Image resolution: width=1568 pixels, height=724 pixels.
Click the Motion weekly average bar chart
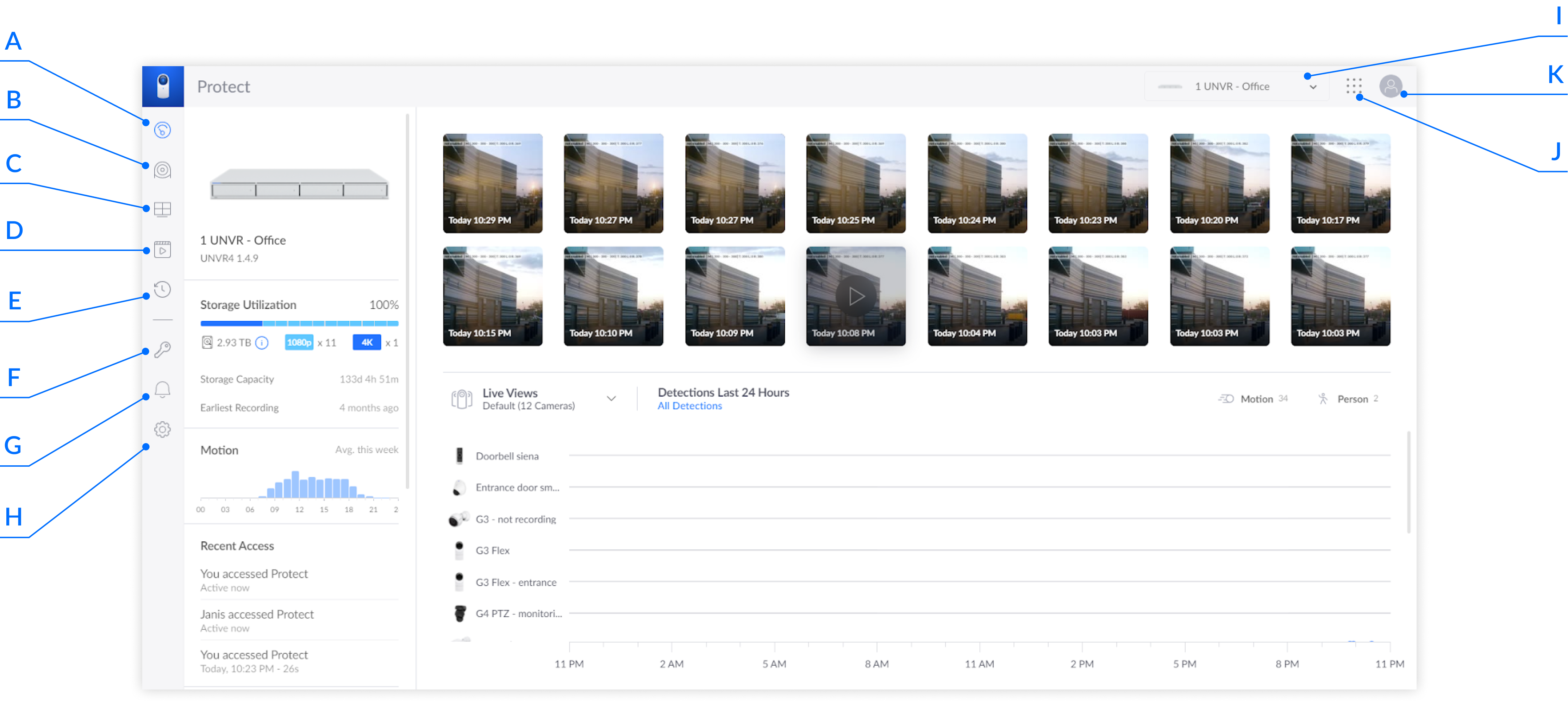[x=299, y=485]
